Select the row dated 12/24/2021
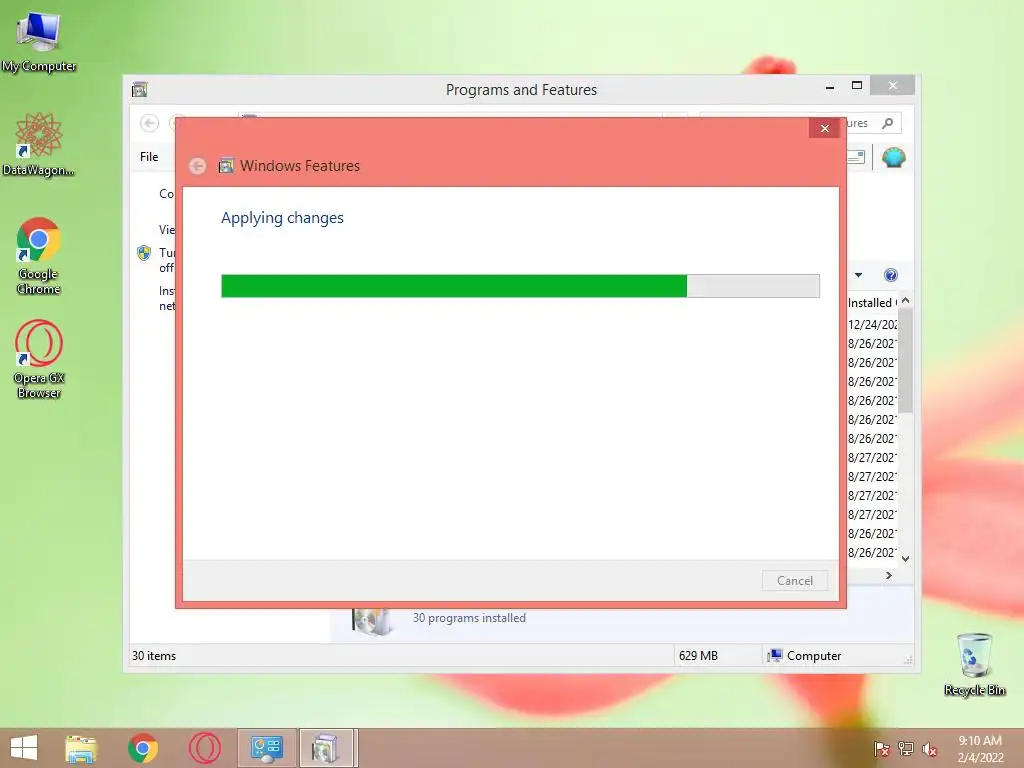This screenshot has height=768, width=1024. click(x=872, y=325)
